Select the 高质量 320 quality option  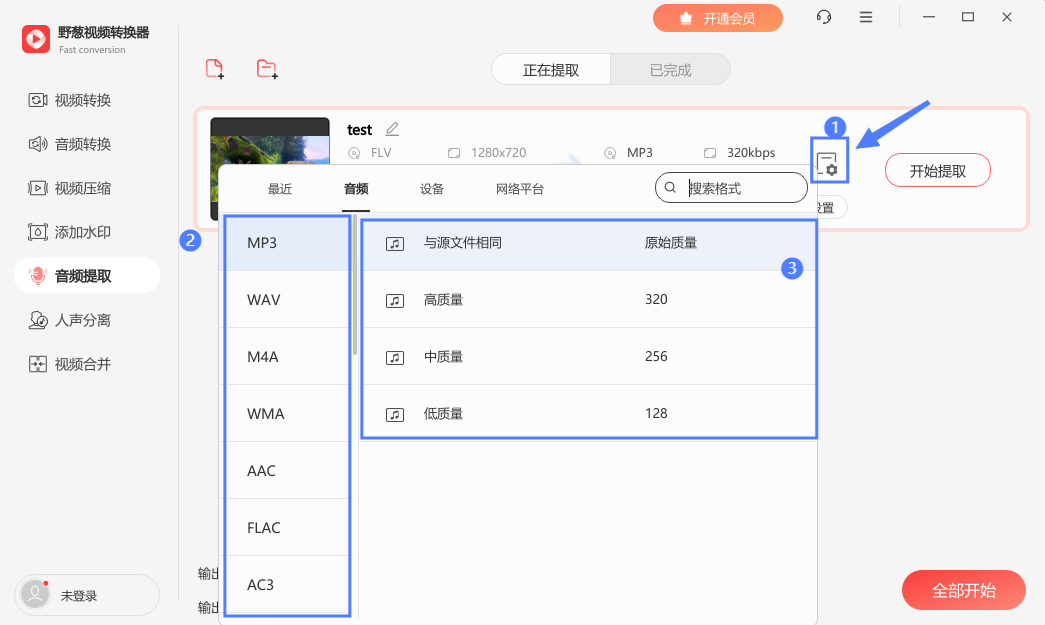tap(589, 299)
